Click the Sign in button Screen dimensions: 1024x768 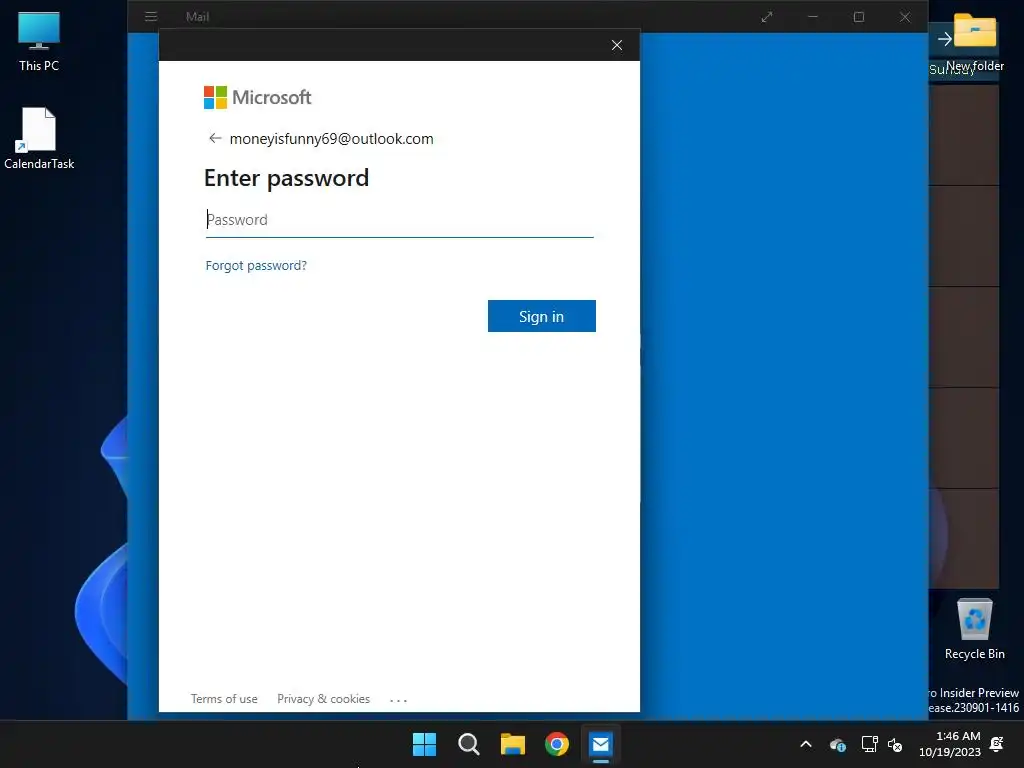tap(541, 316)
